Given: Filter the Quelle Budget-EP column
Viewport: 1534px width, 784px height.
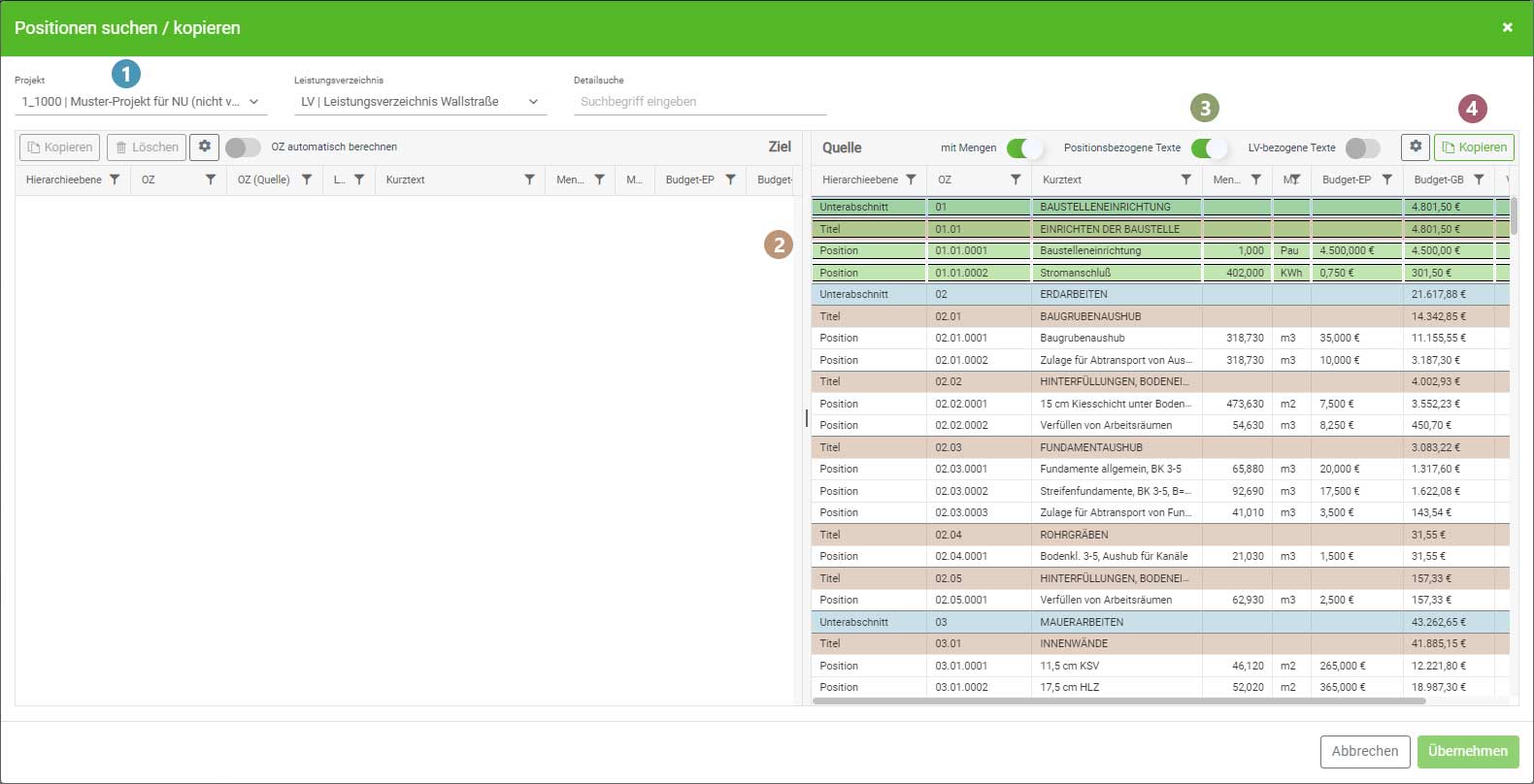Looking at the screenshot, I should pyautogui.click(x=1386, y=180).
